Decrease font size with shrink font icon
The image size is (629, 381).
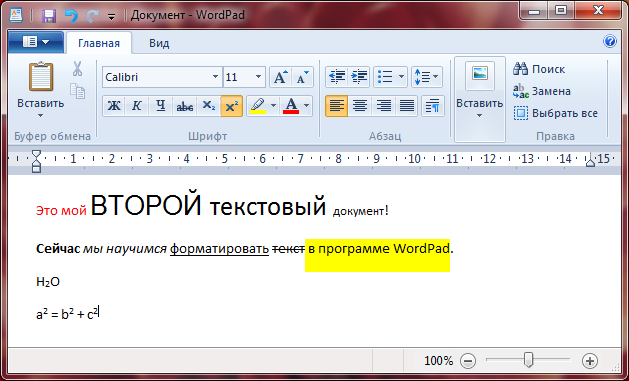pyautogui.click(x=302, y=77)
